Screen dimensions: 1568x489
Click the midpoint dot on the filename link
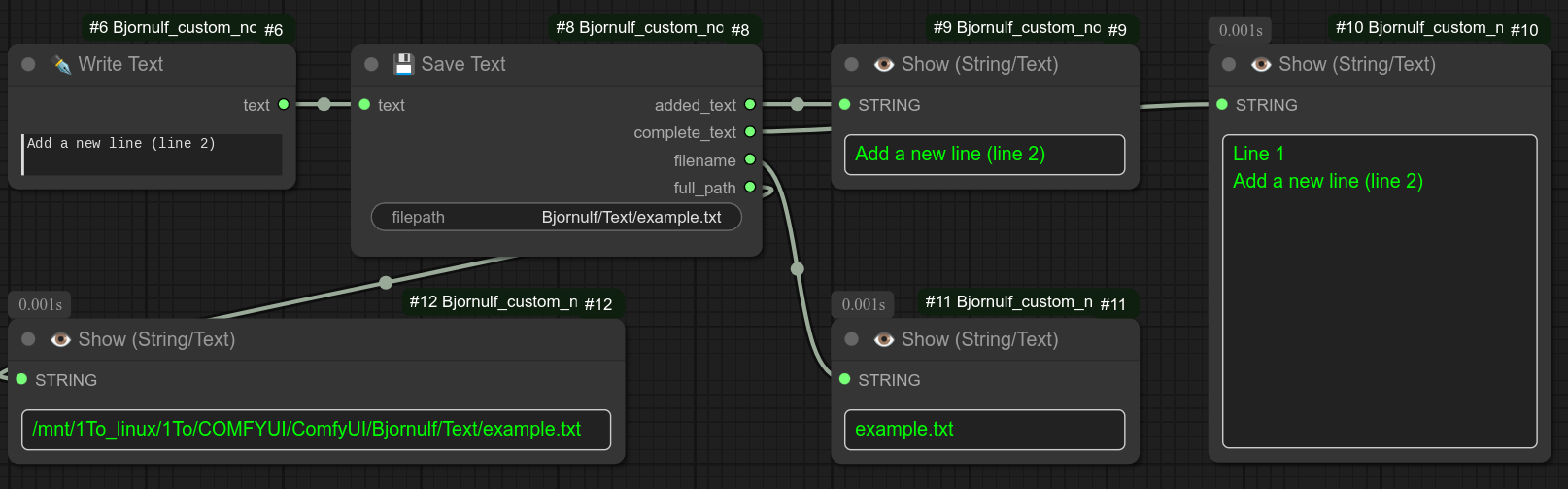point(798,269)
